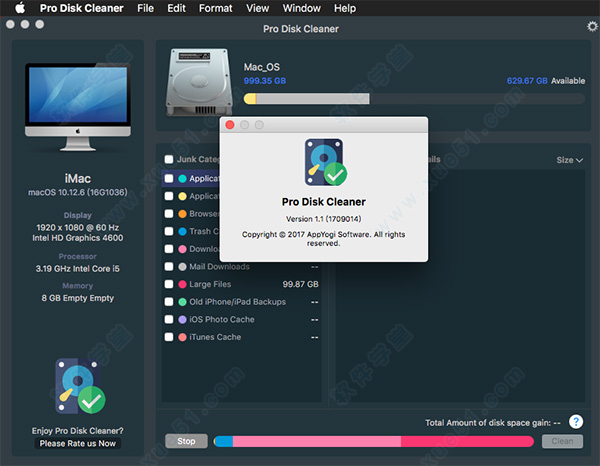Select the Large Files row label

210,284
